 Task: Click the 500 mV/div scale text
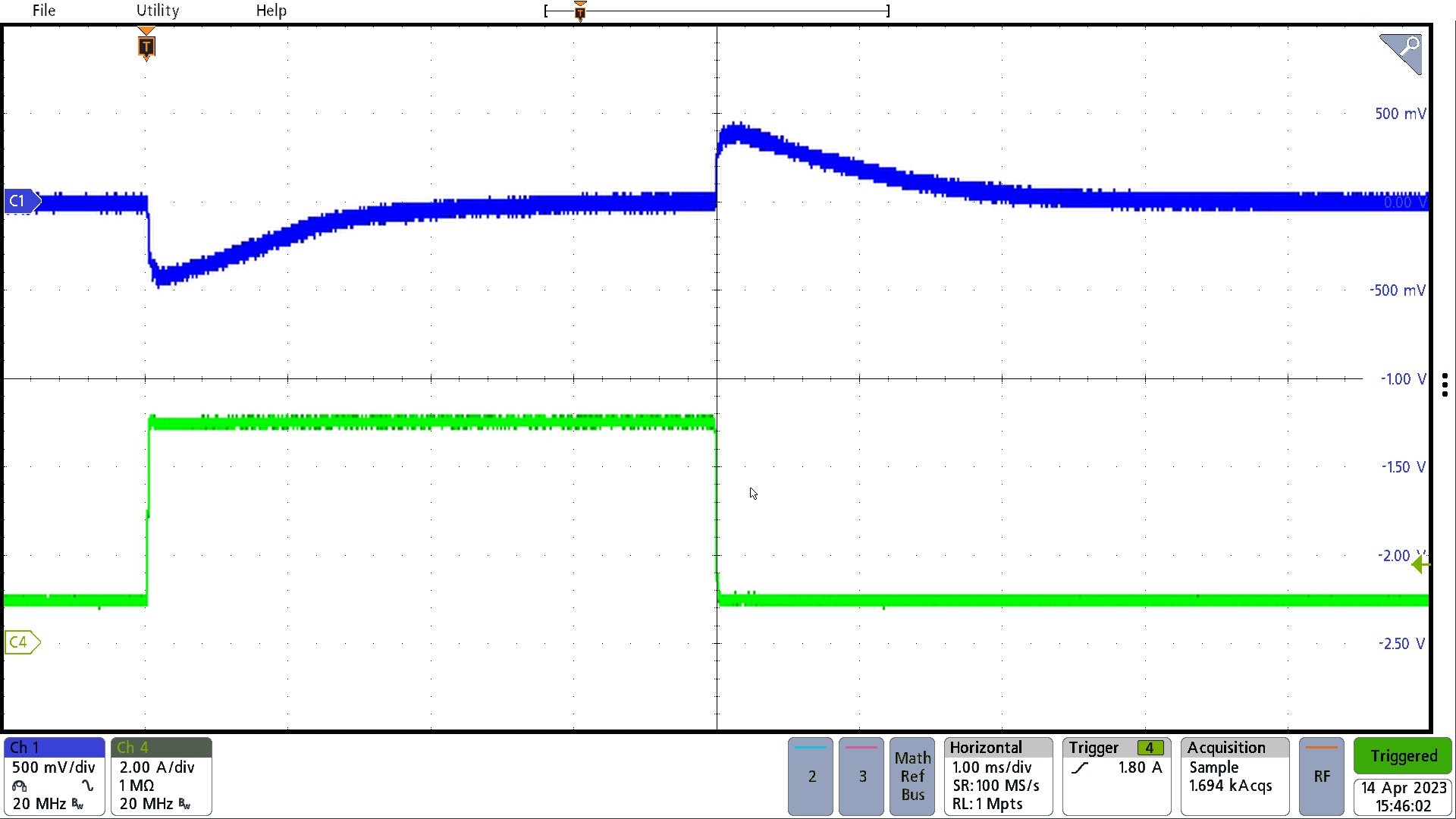coord(54,767)
